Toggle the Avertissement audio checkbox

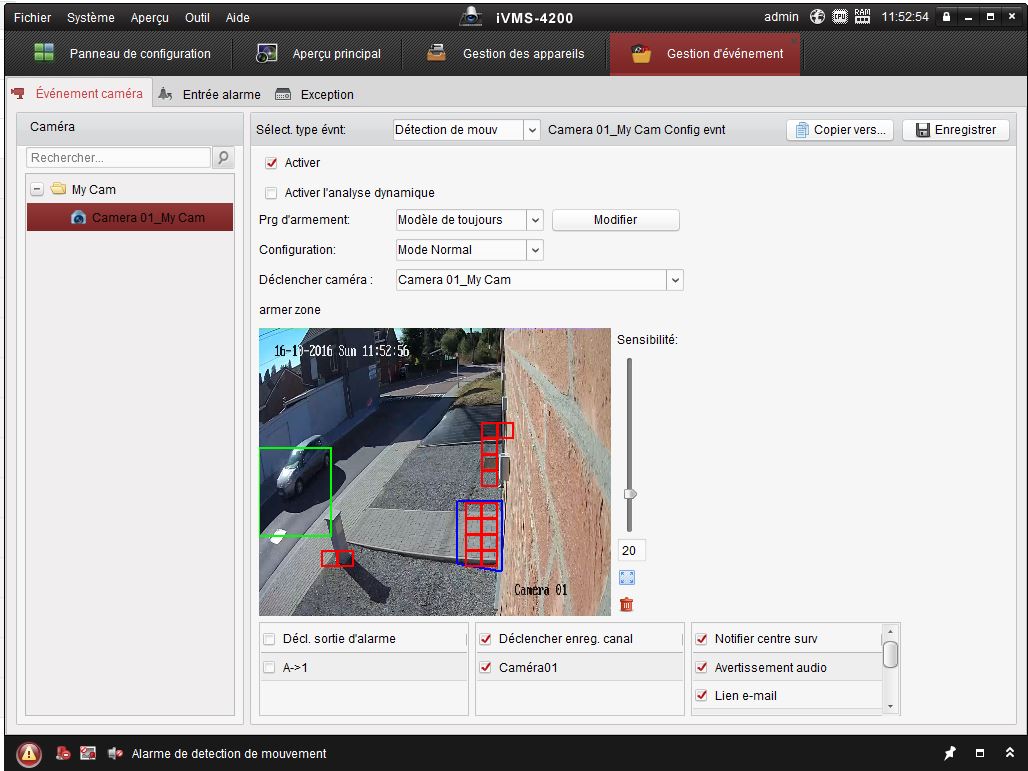point(701,668)
